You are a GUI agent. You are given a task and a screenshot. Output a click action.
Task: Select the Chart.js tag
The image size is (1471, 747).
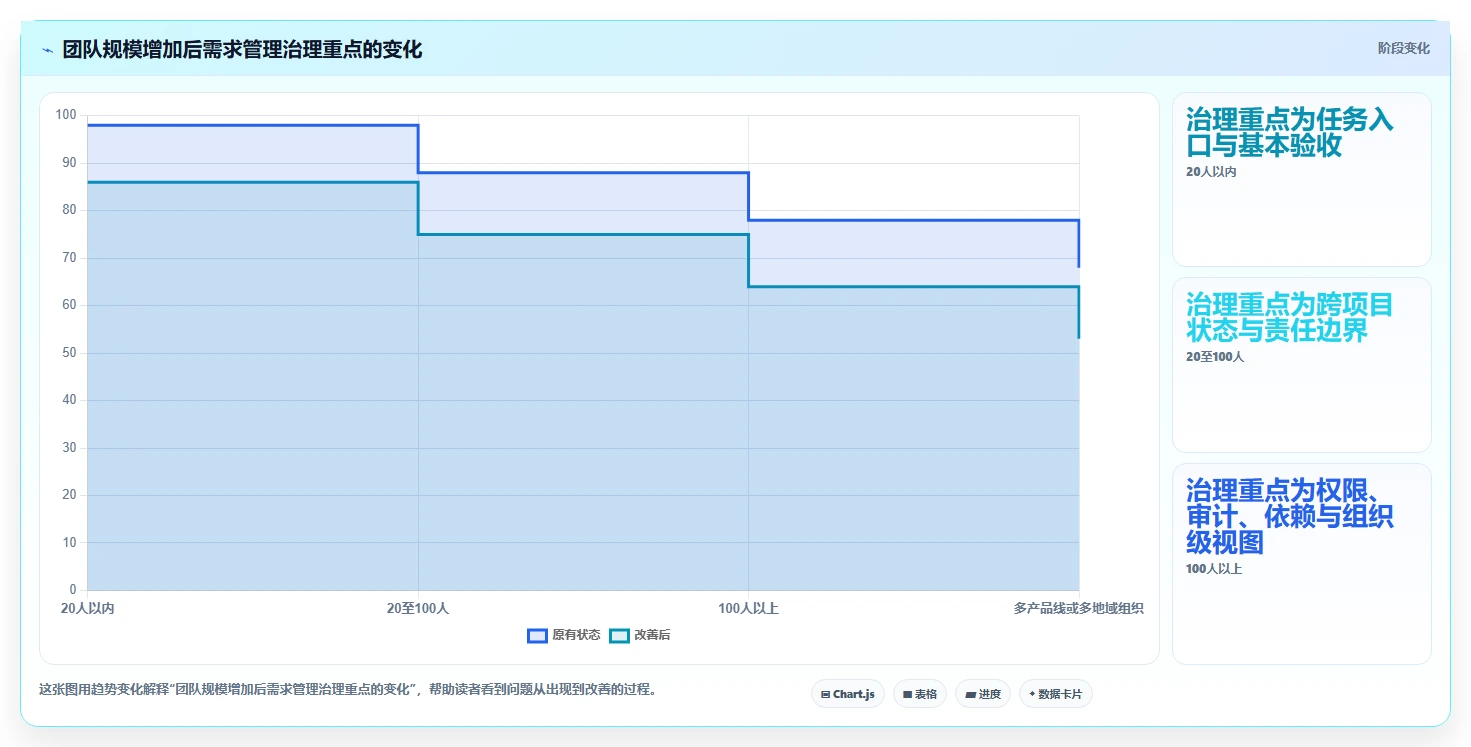tap(847, 694)
